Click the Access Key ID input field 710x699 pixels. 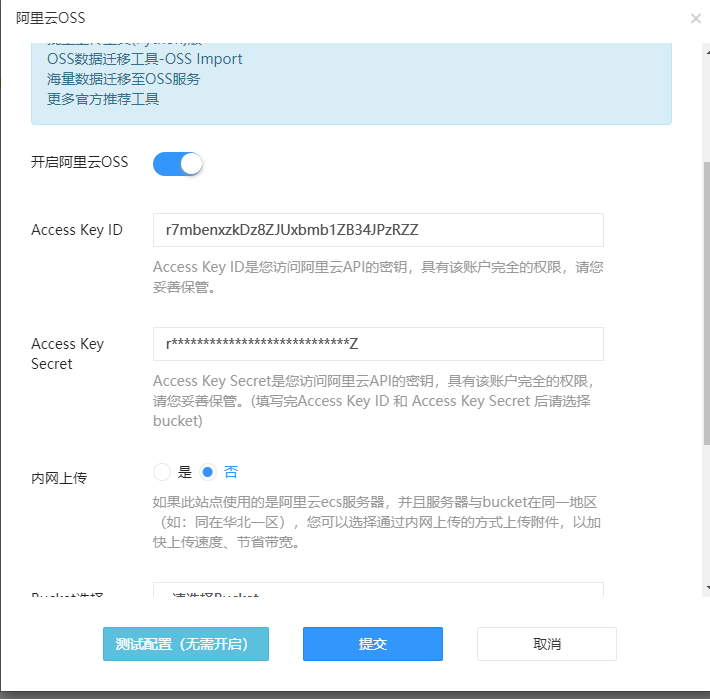[378, 230]
